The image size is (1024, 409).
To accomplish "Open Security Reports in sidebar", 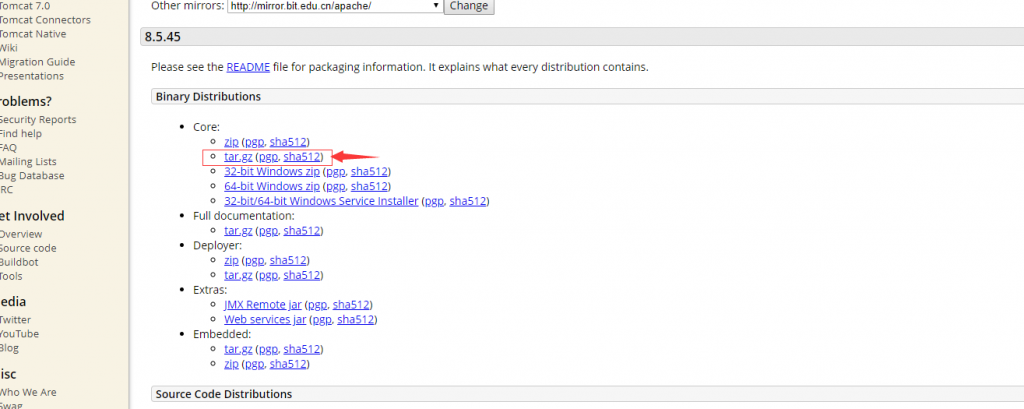I will tap(37, 120).
